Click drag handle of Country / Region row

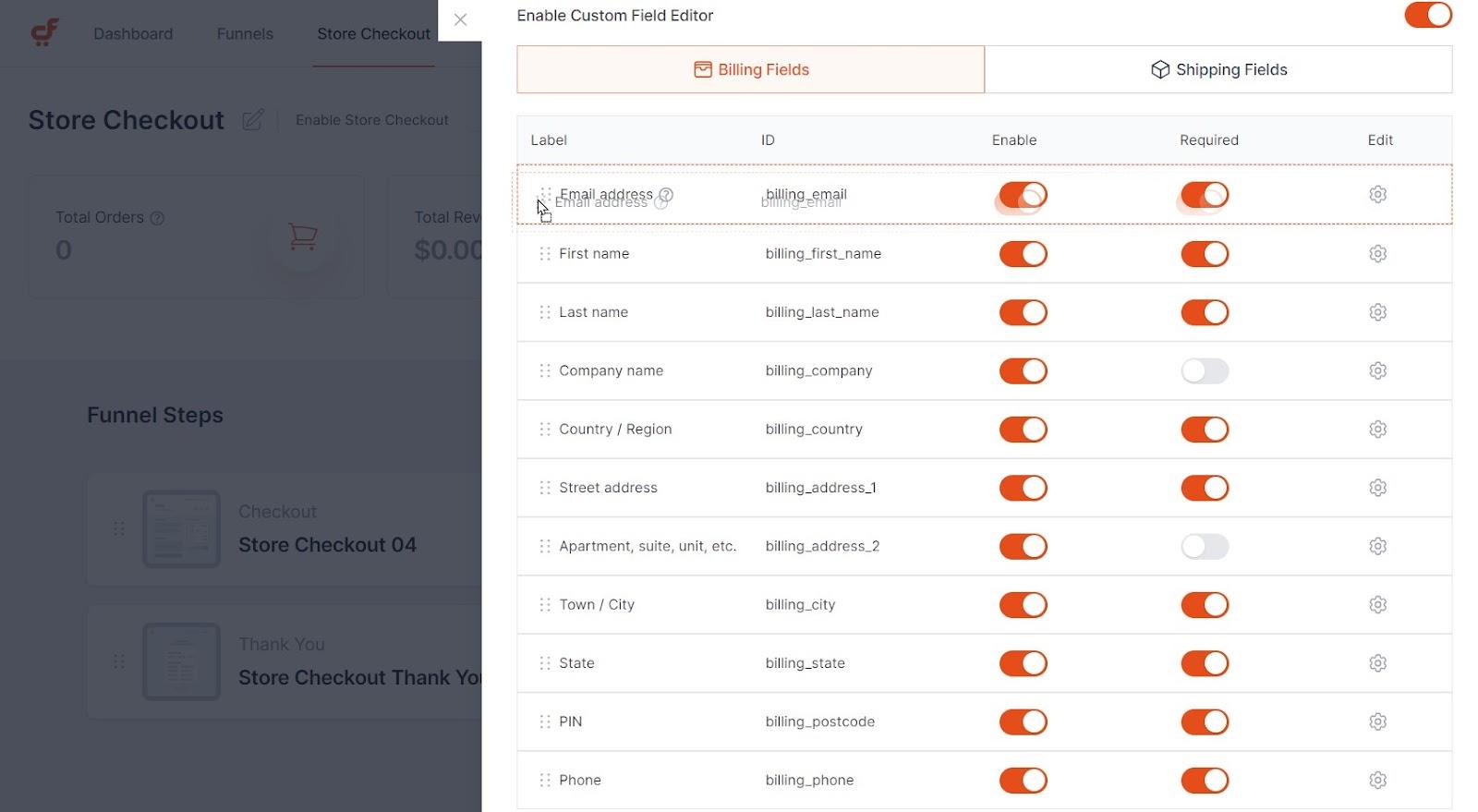(x=544, y=429)
